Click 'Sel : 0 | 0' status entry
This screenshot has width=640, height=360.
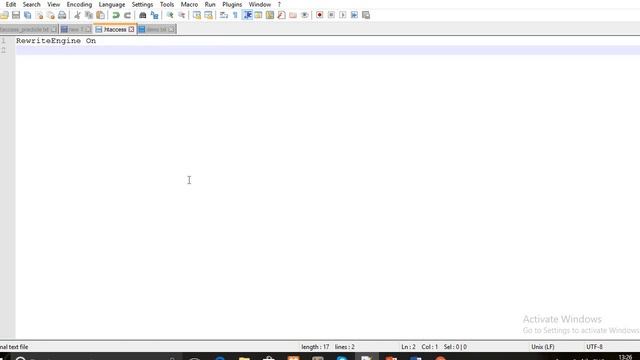pyautogui.click(x=455, y=347)
